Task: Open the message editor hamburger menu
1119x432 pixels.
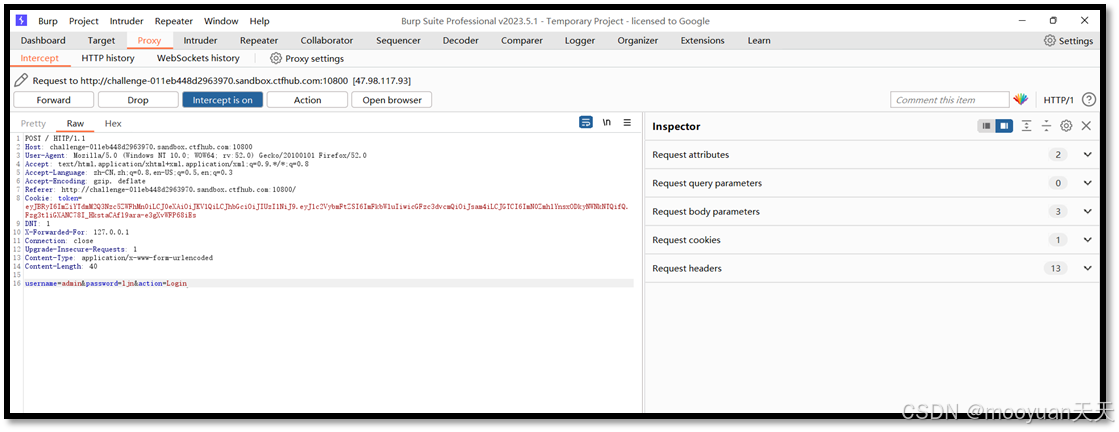Action: click(627, 123)
